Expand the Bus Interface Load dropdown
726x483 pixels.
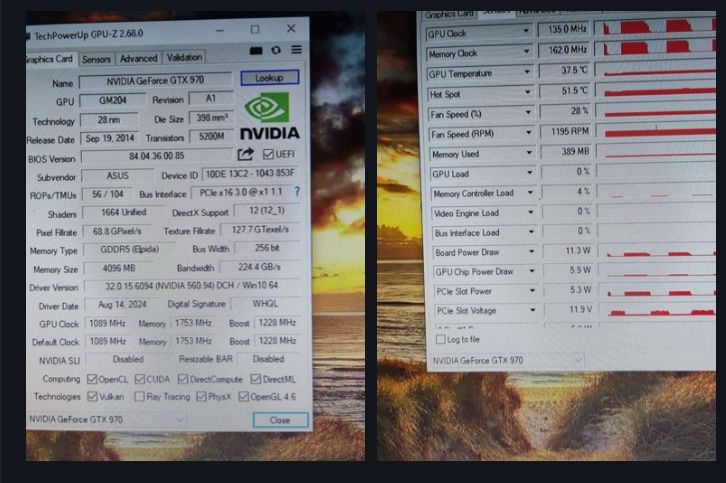531,232
